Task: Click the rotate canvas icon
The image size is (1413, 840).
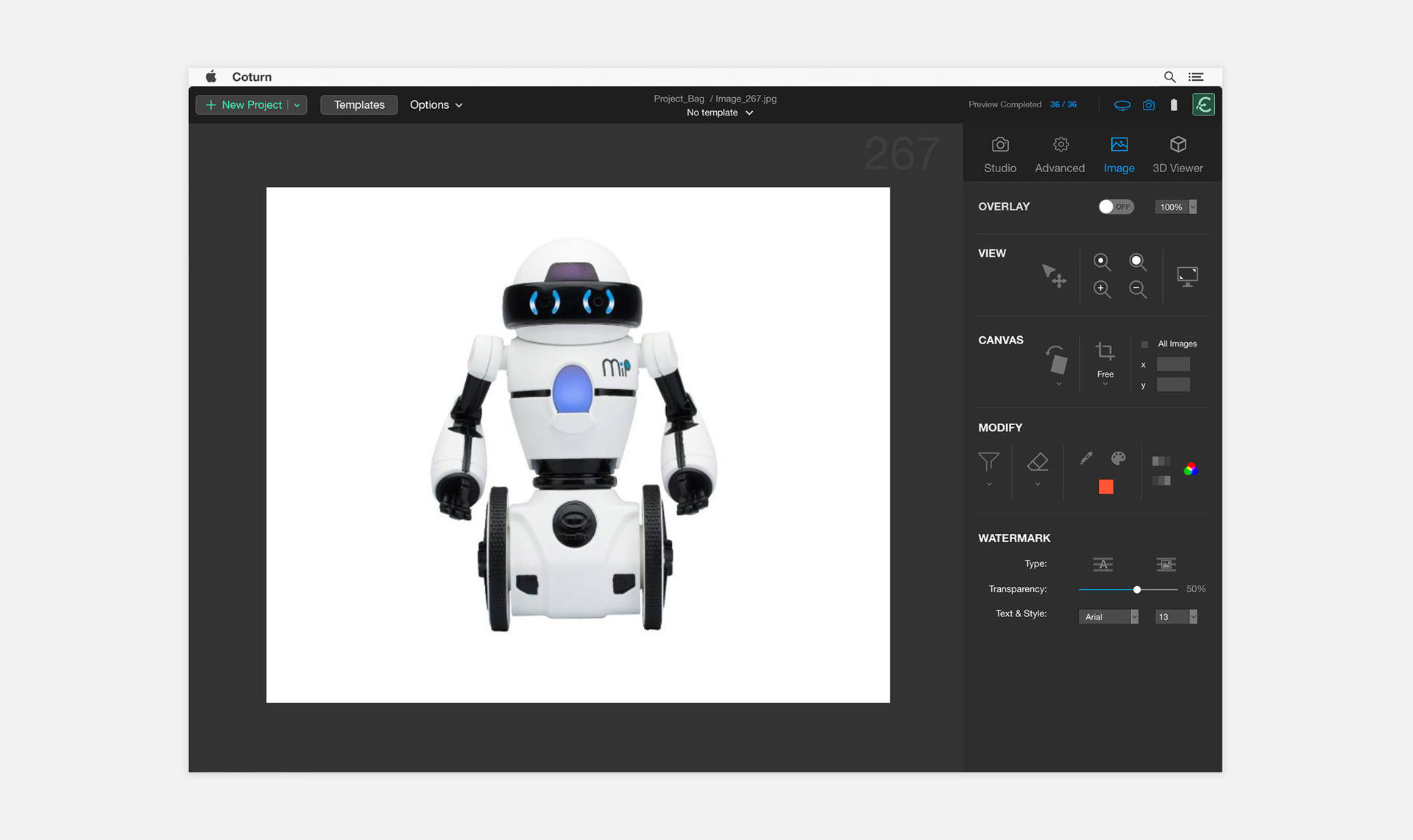Action: pyautogui.click(x=1057, y=360)
